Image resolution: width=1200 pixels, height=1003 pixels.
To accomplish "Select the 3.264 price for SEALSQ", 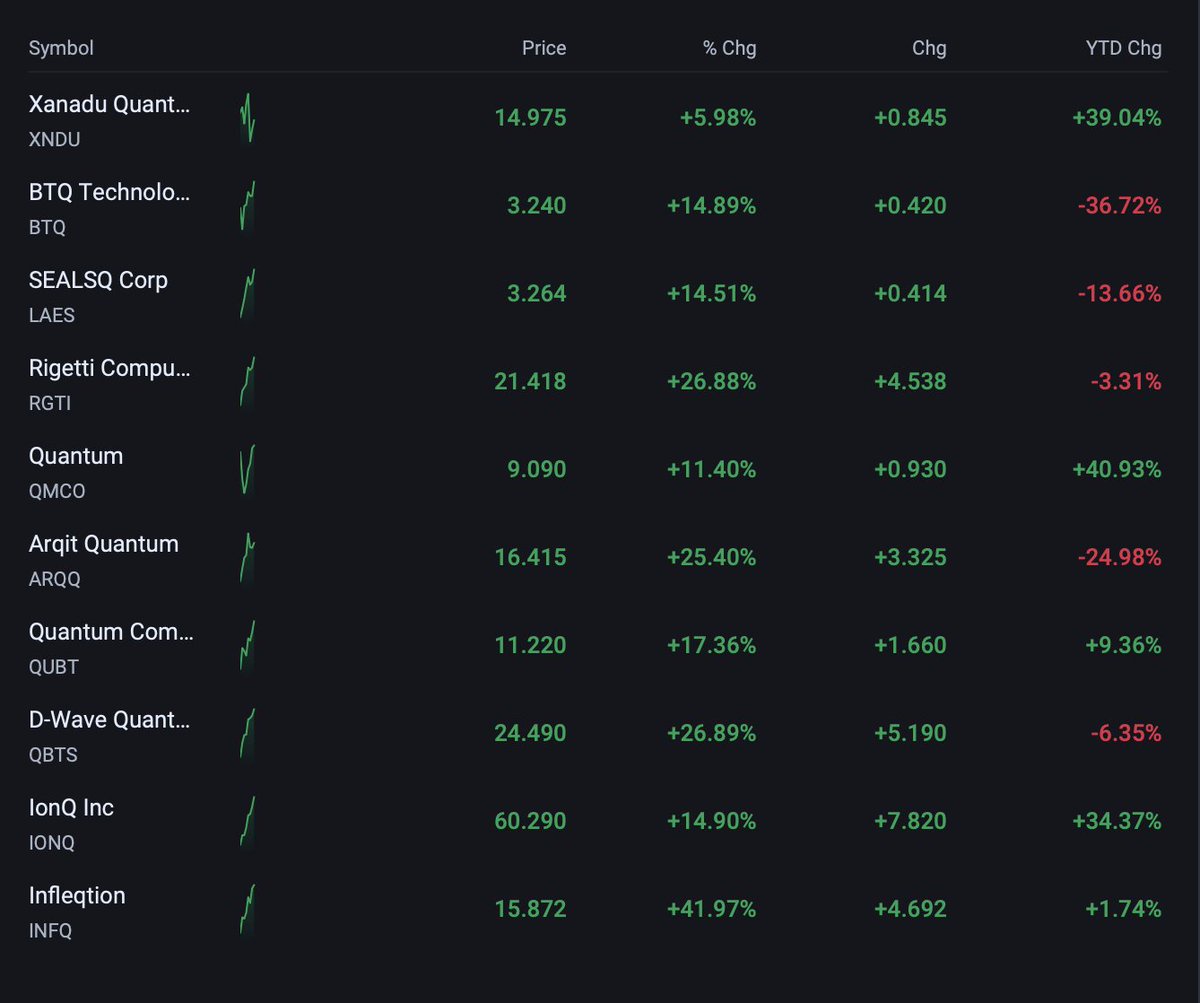I will tap(536, 294).
